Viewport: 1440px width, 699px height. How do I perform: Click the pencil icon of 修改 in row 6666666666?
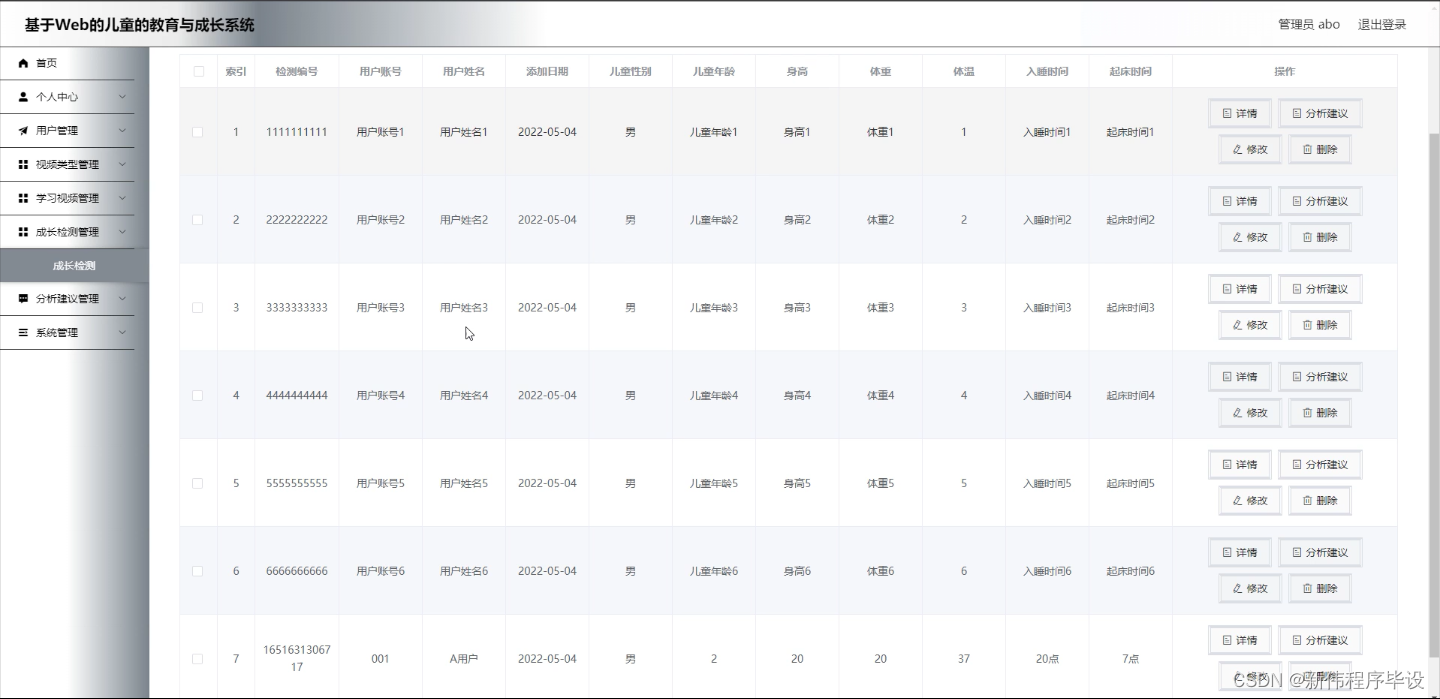click(x=1238, y=589)
